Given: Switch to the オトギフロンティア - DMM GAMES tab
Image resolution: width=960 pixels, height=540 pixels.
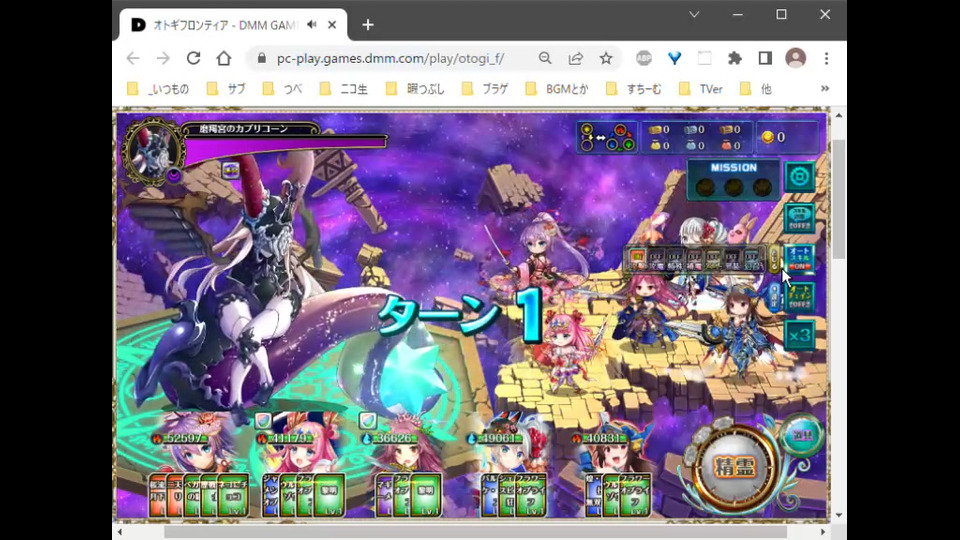Looking at the screenshot, I should coord(233,24).
